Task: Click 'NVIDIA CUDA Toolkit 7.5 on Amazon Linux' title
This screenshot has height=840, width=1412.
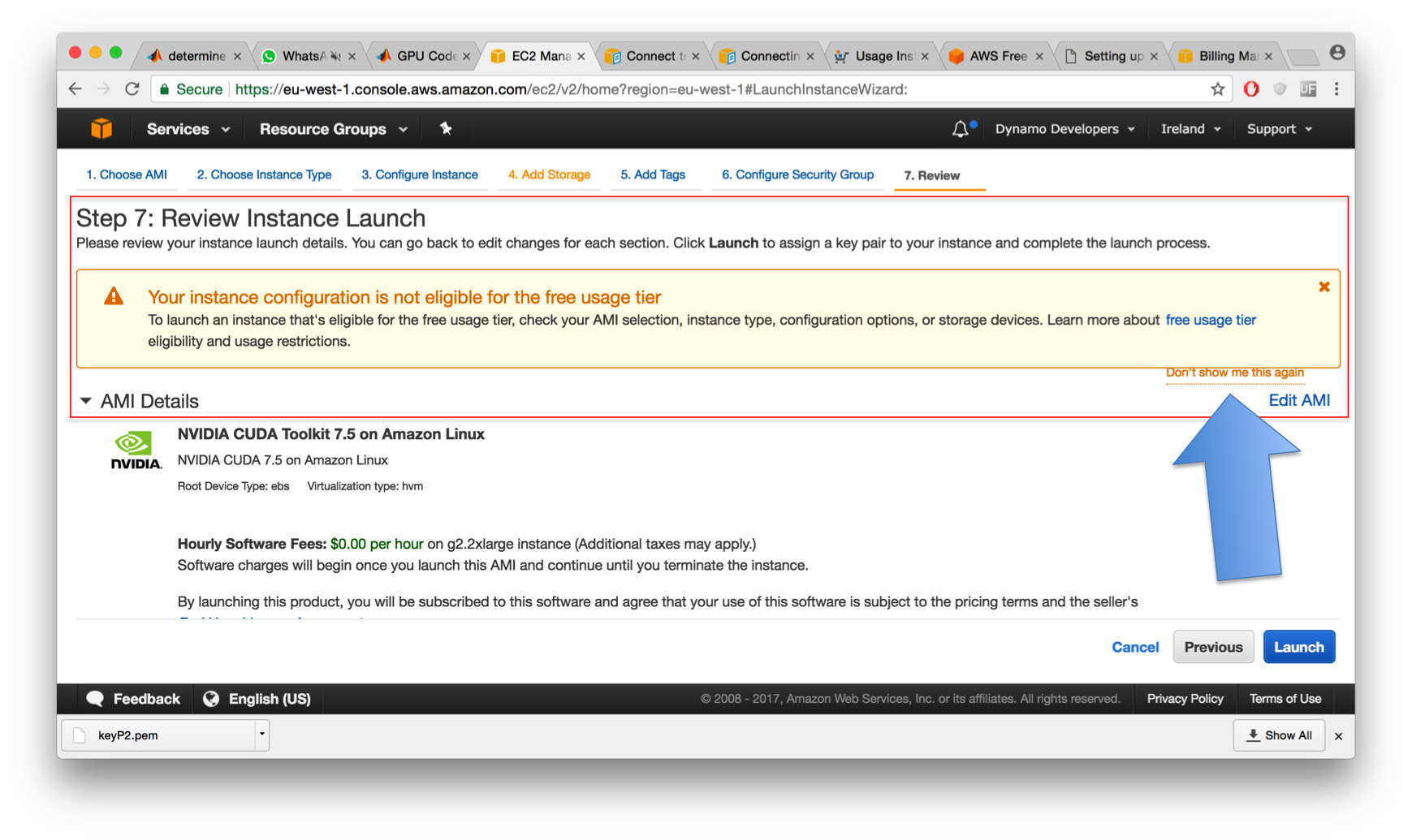Action: point(331,434)
